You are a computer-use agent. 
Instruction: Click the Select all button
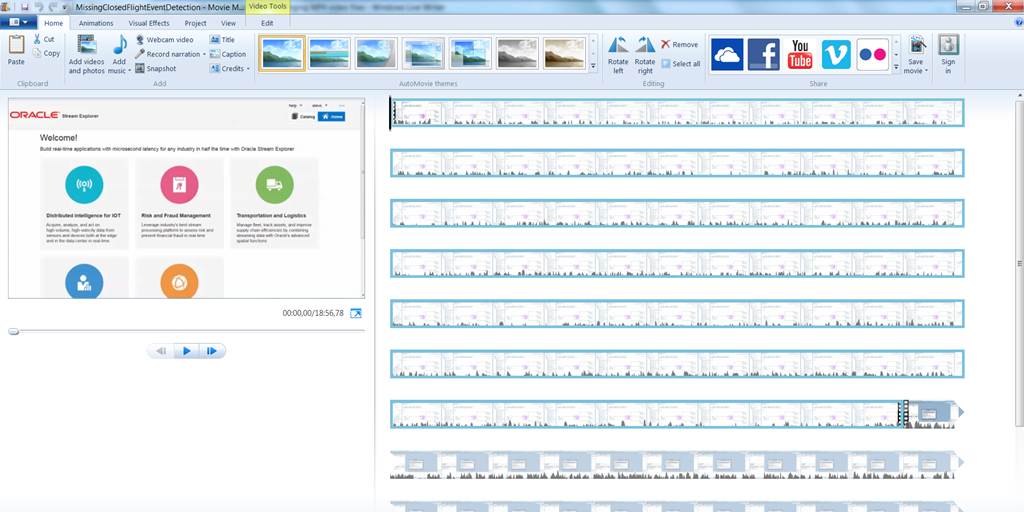(680, 64)
